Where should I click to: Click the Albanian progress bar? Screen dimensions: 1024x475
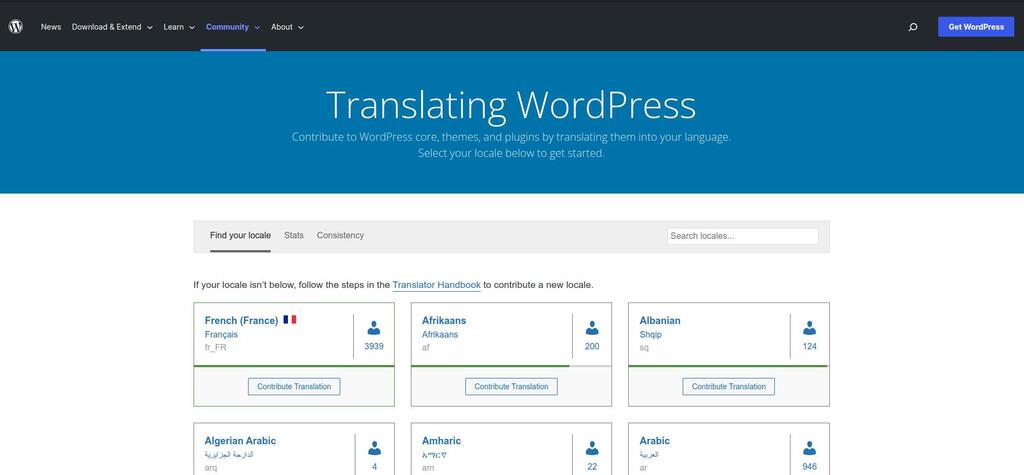point(729,366)
